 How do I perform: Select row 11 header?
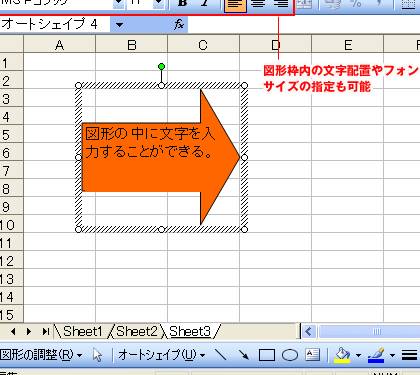coord(11,242)
